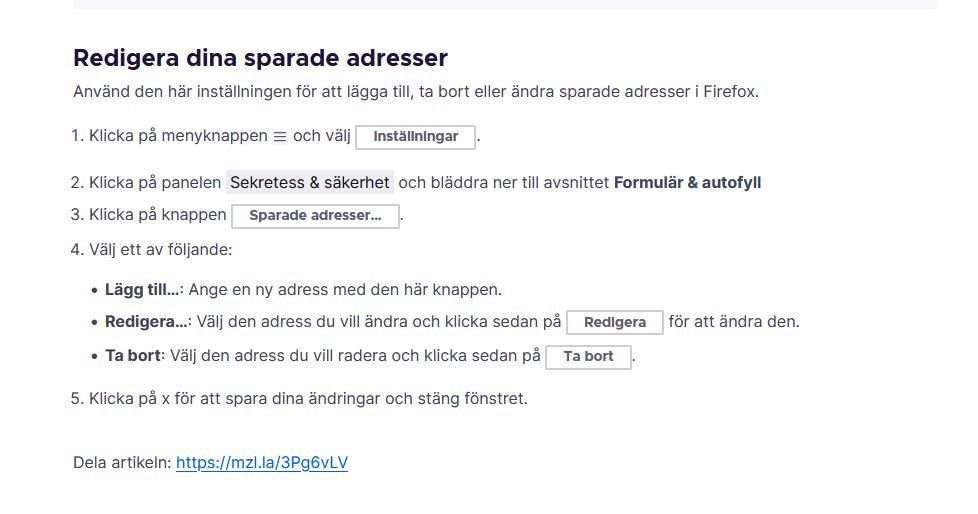Click the bold Ta bort list term
978x514 pixels.
click(x=132, y=356)
